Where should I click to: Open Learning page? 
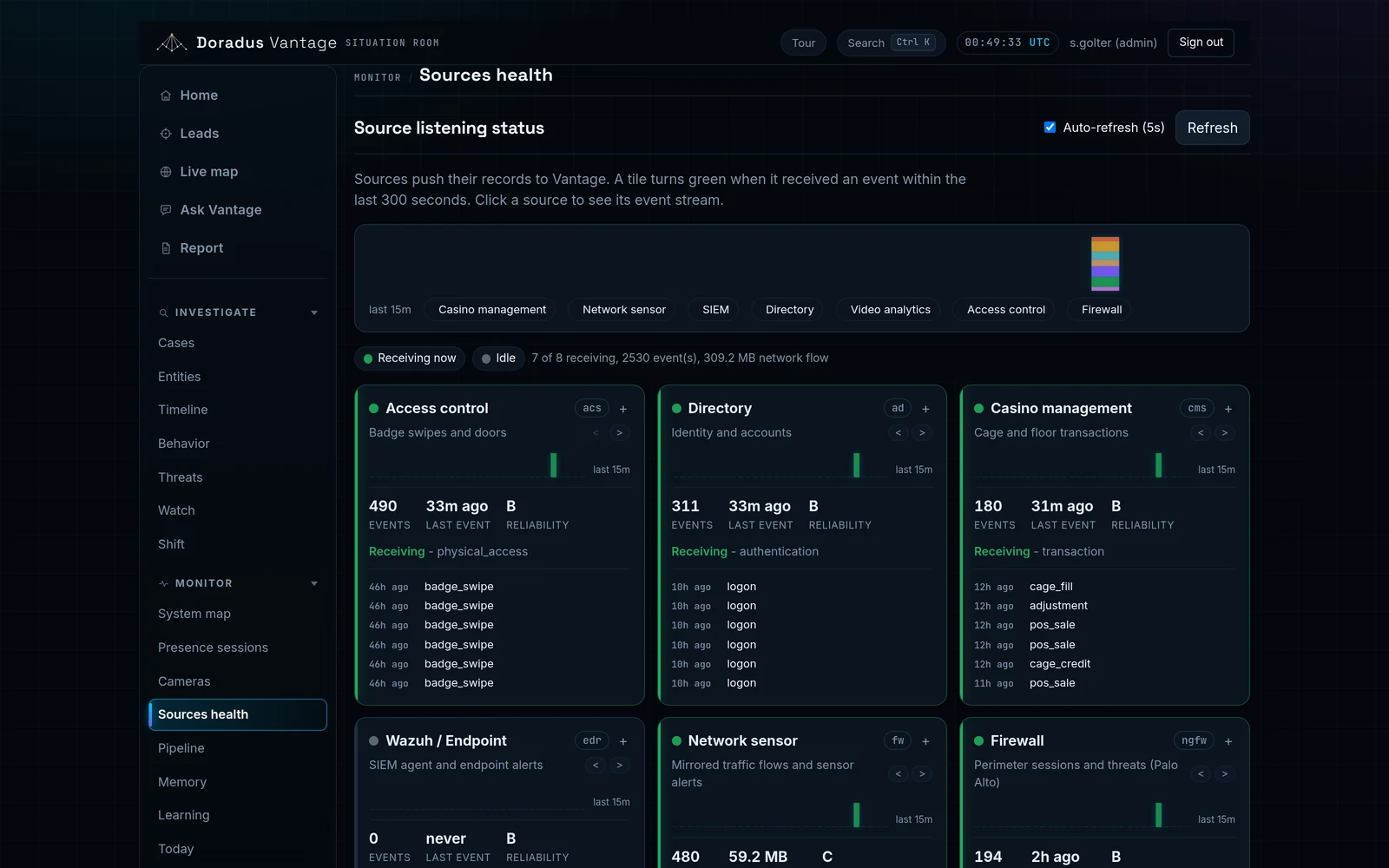[x=238, y=815]
